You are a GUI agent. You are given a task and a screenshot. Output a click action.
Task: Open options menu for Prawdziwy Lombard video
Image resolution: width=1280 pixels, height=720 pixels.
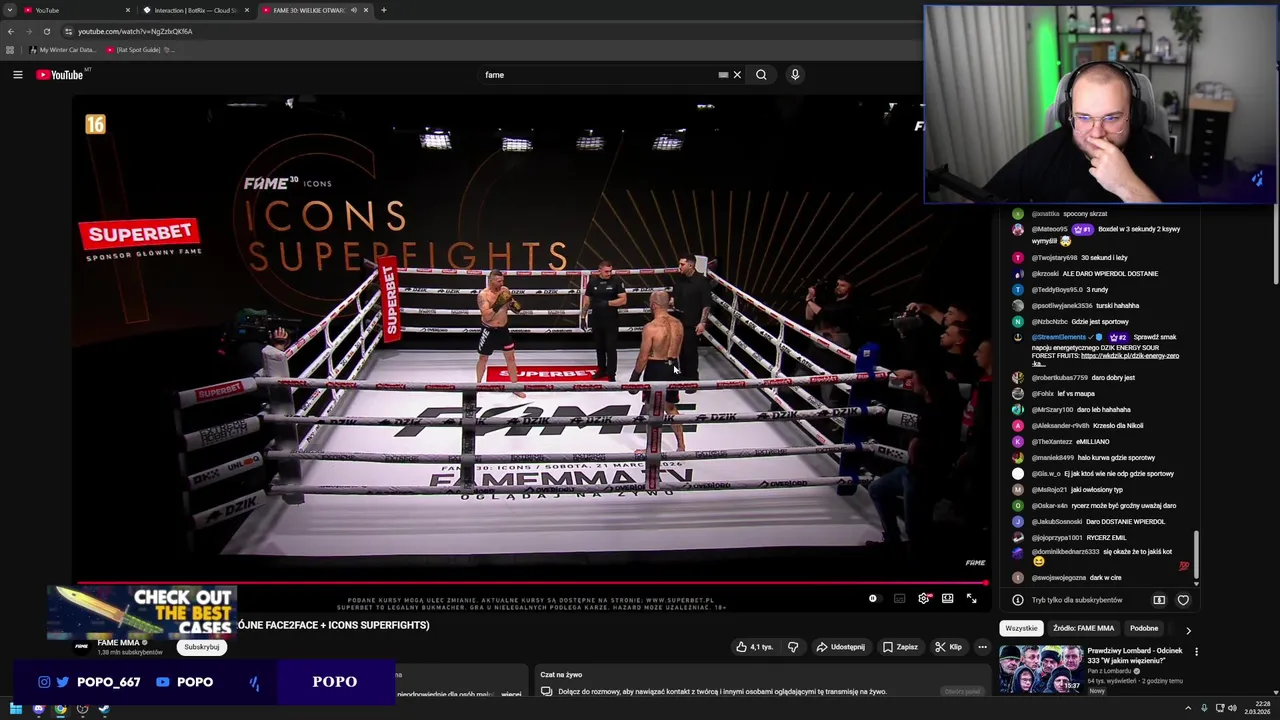coord(1196,652)
